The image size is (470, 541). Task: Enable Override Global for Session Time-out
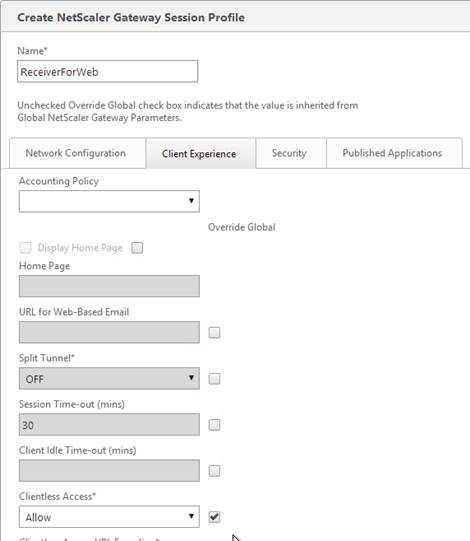pos(214,425)
